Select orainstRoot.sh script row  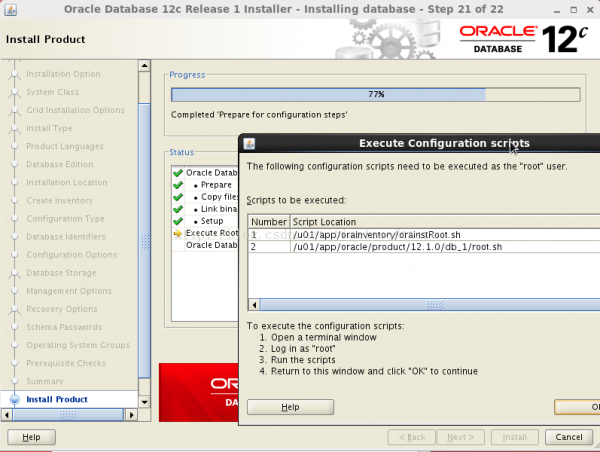(424, 235)
